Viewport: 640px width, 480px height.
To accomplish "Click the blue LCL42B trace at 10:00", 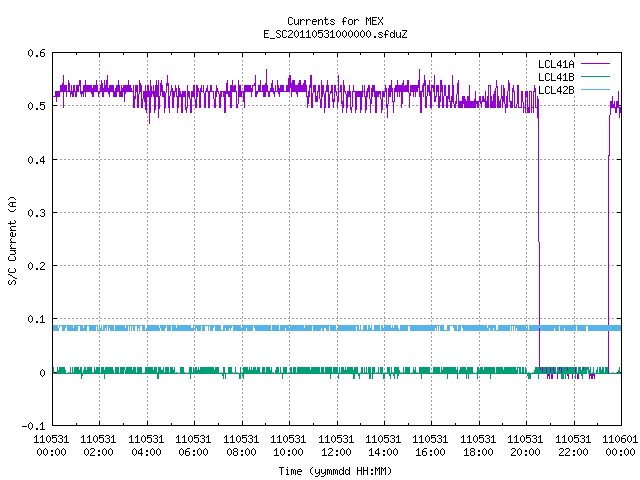I will pyautogui.click(x=289, y=328).
